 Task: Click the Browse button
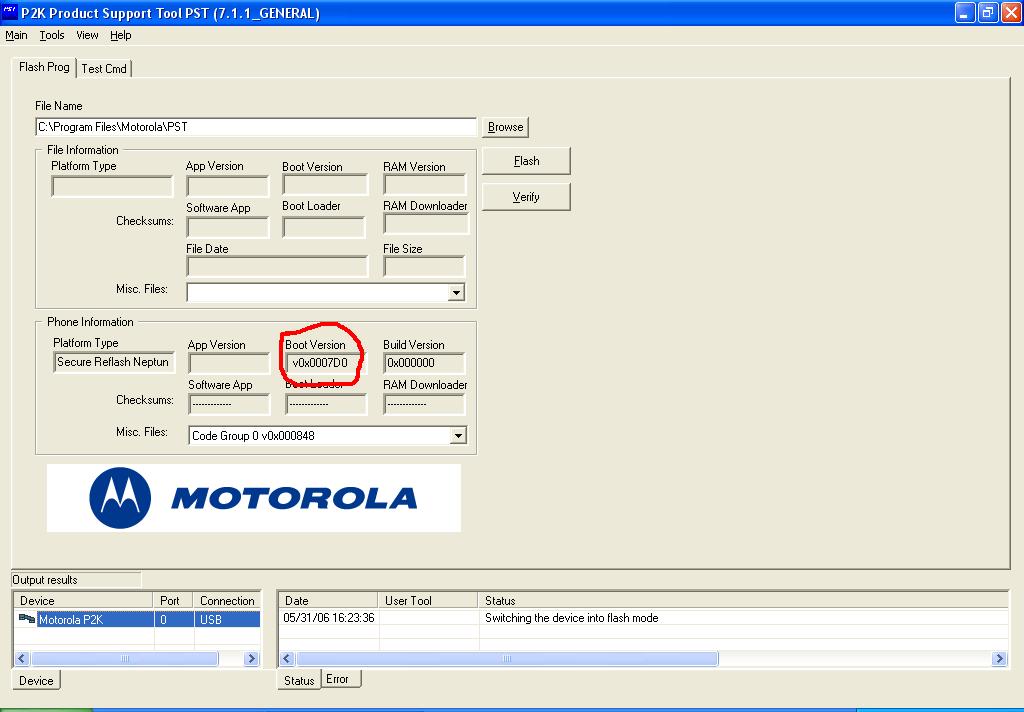pos(505,127)
